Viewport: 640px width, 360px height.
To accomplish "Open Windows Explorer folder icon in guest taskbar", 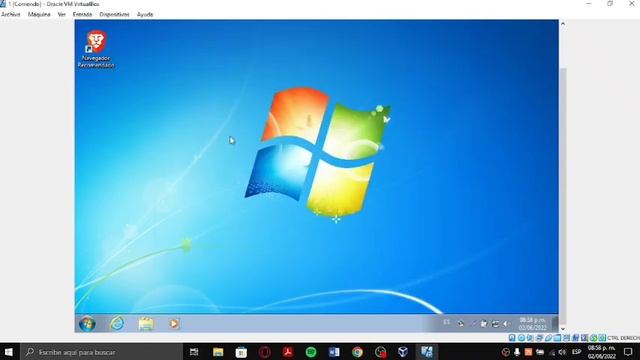I will (146, 324).
